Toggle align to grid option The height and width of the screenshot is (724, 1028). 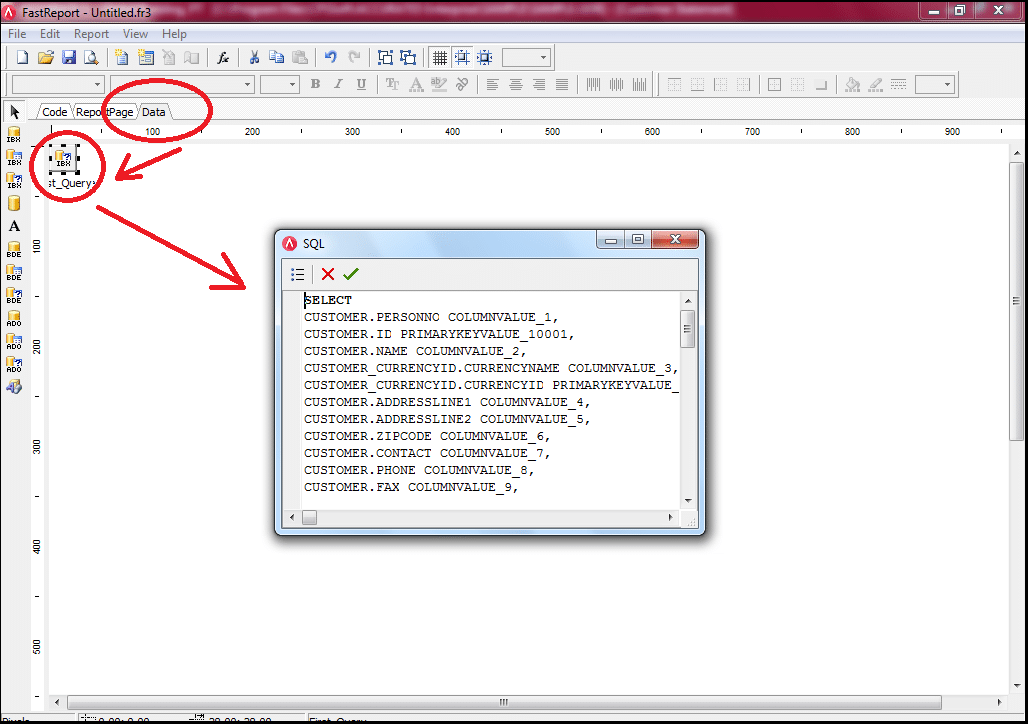(462, 58)
